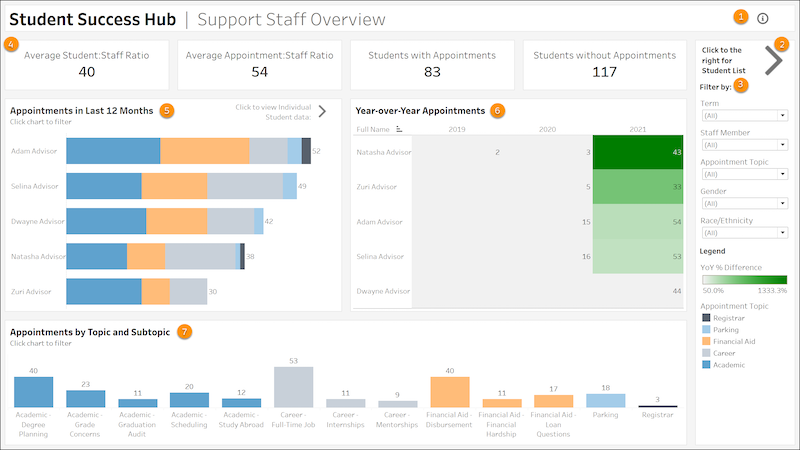
Task: Click orange marker 7 beside Topic and Subtopic
Action: click(x=184, y=331)
